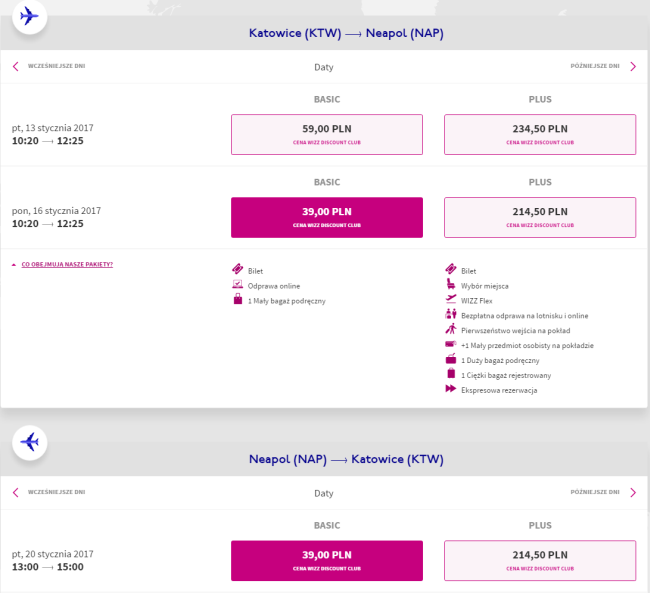
Task: Click the Bilet ticket icon under BASIC
Action: tap(237, 270)
